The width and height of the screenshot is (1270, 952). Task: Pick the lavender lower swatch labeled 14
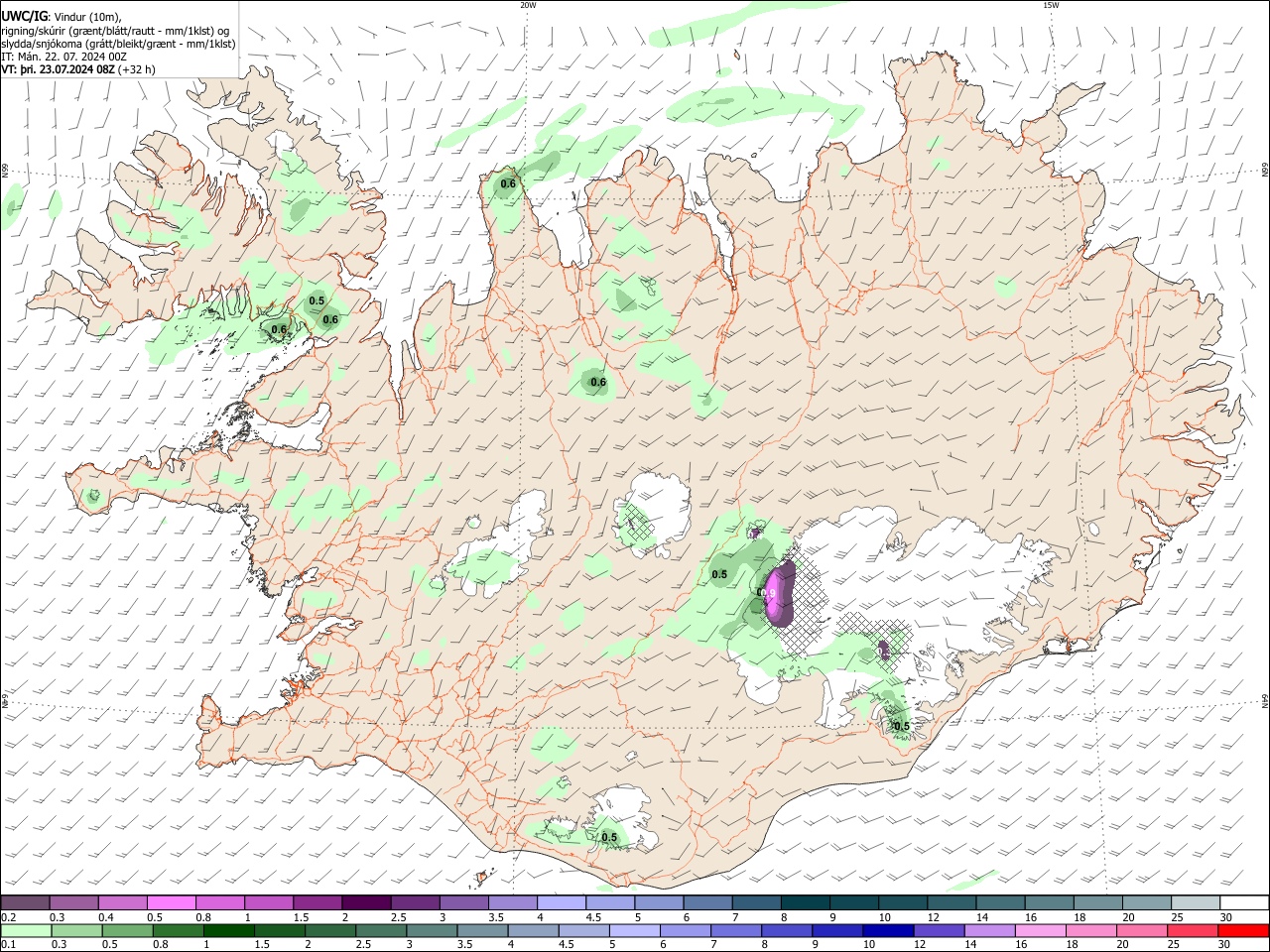point(988,930)
